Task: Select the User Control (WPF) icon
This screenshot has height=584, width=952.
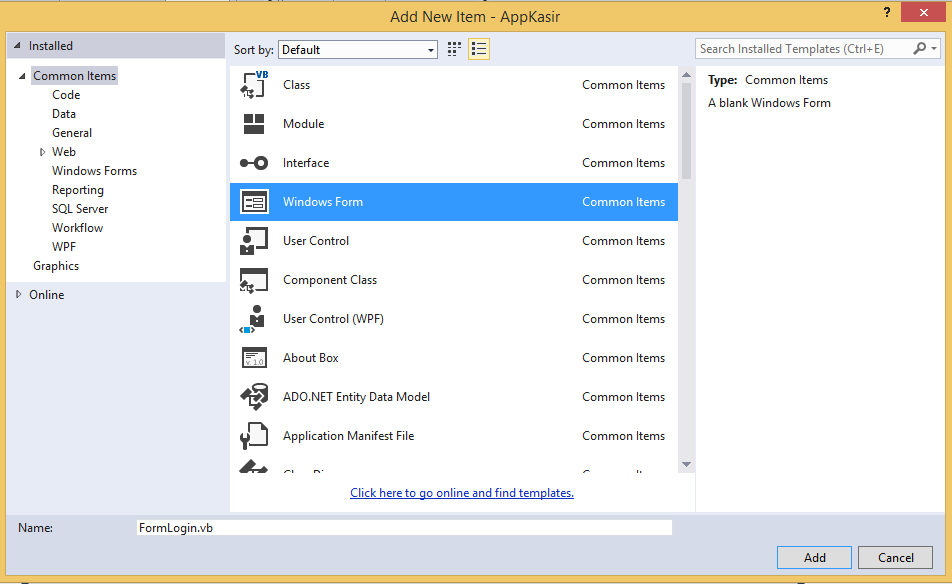Action: [254, 319]
